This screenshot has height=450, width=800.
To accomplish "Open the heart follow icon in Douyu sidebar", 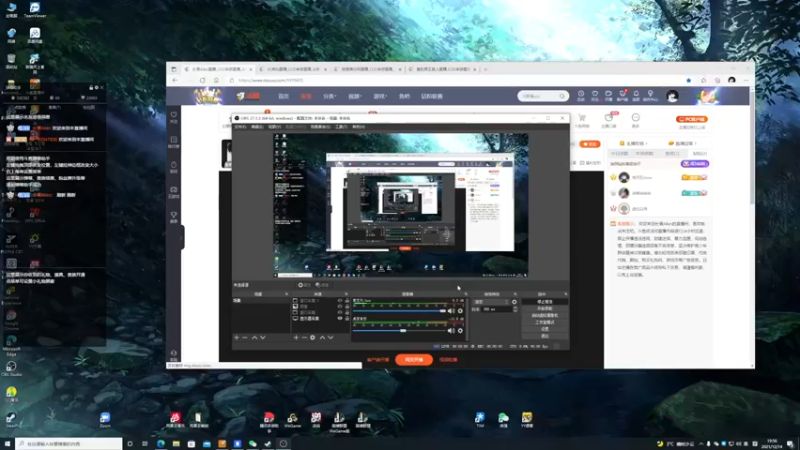I will click(174, 117).
